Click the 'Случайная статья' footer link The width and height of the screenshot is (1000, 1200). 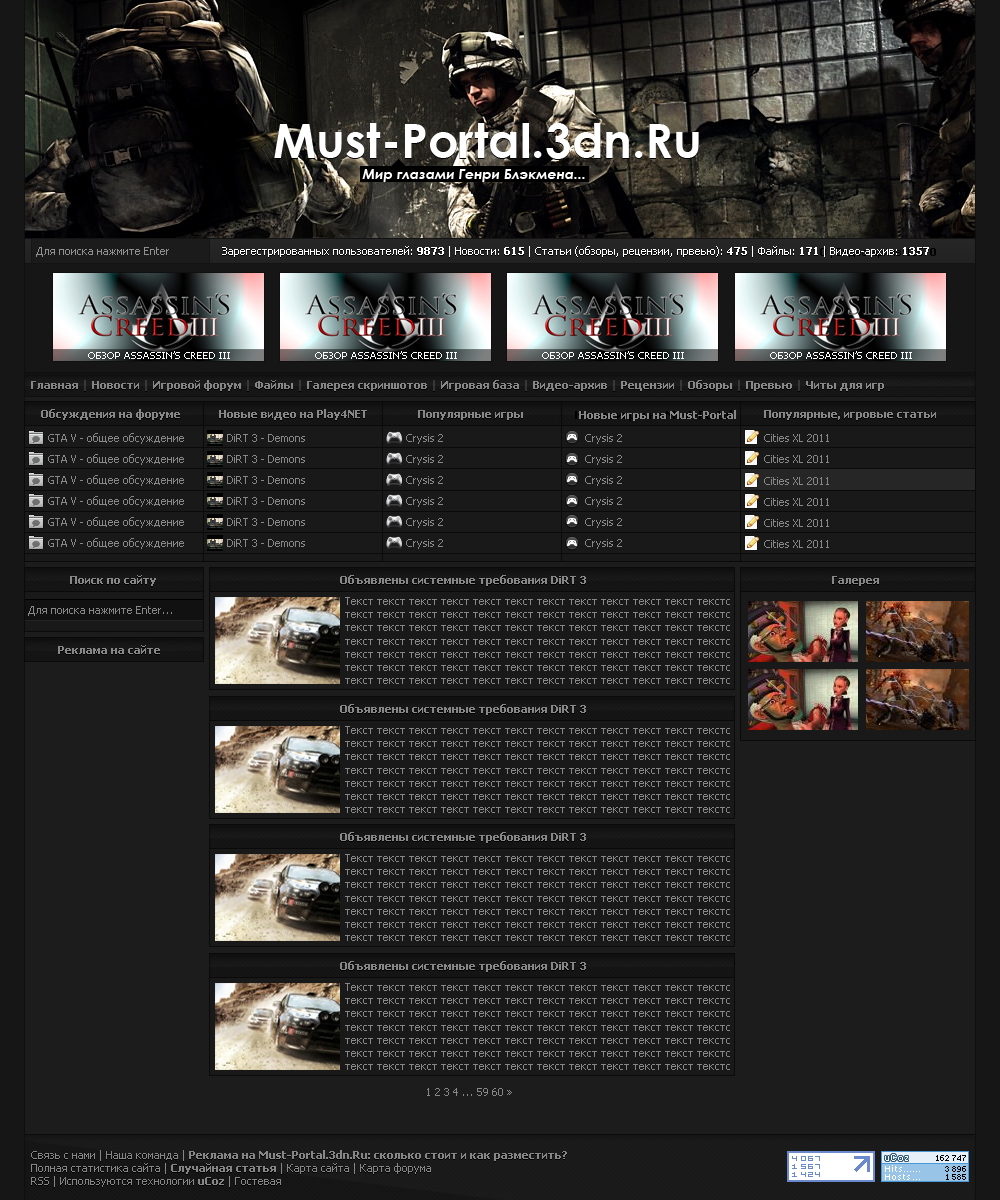223,1168
